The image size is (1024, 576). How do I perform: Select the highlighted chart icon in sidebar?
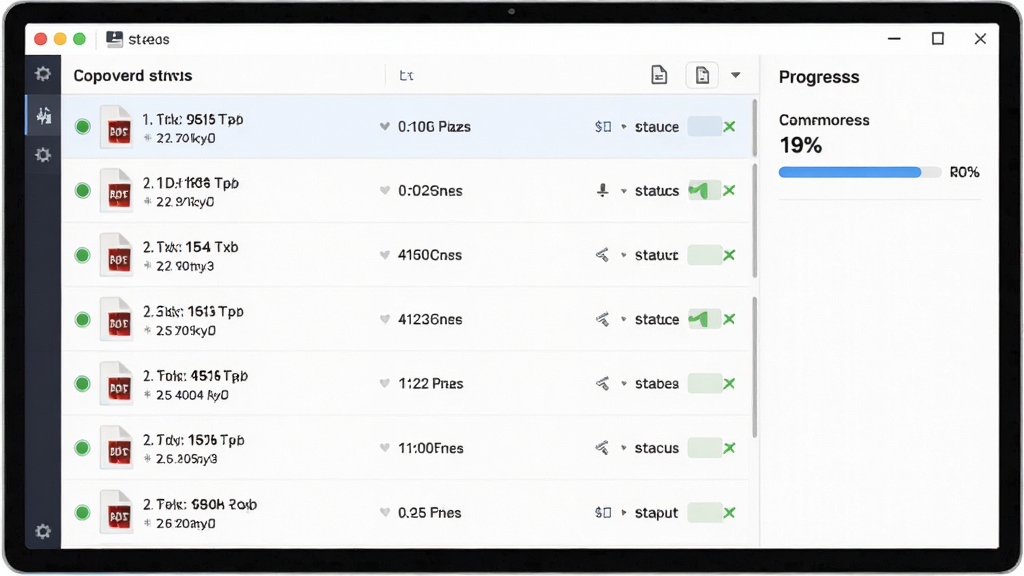44,116
